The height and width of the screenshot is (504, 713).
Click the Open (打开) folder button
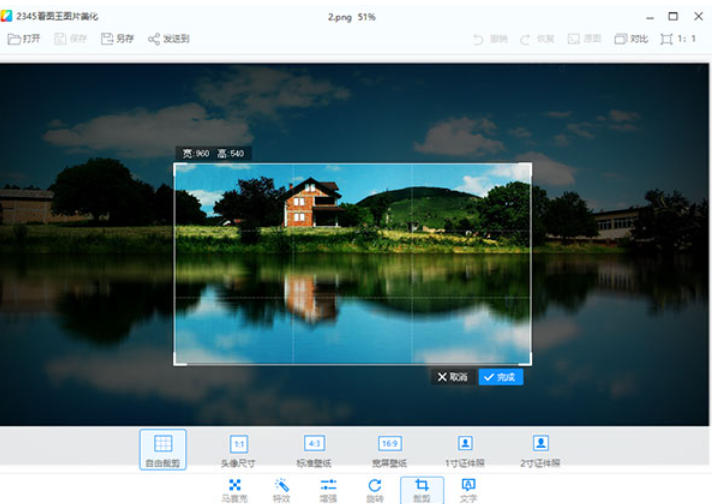click(25, 39)
